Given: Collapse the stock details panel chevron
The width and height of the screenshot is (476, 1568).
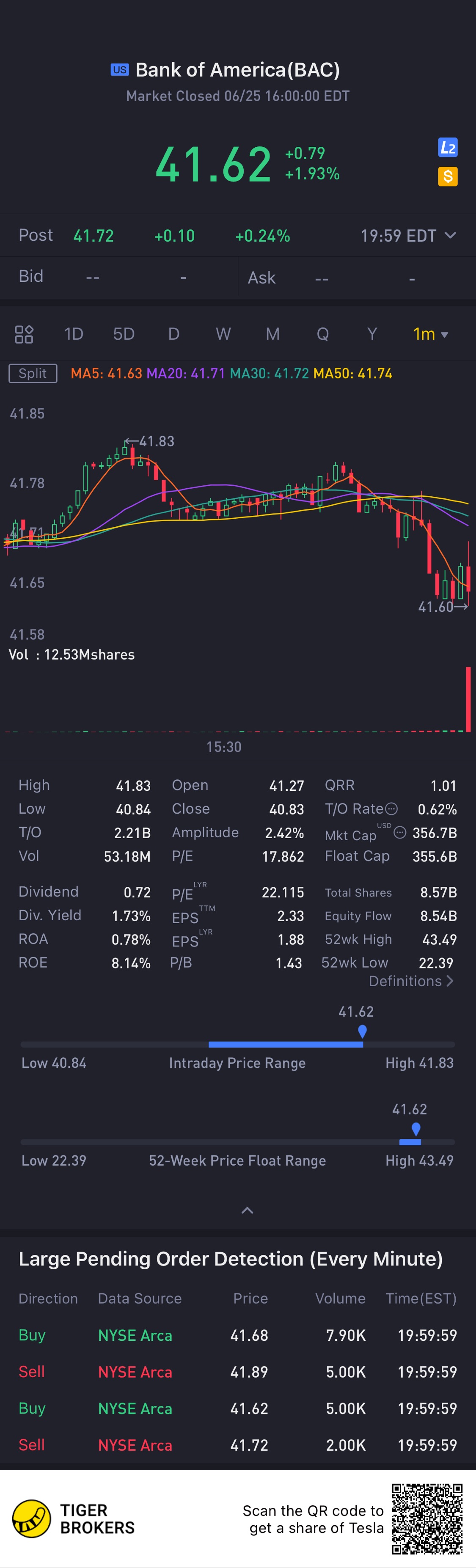Looking at the screenshot, I should (x=247, y=1211).
